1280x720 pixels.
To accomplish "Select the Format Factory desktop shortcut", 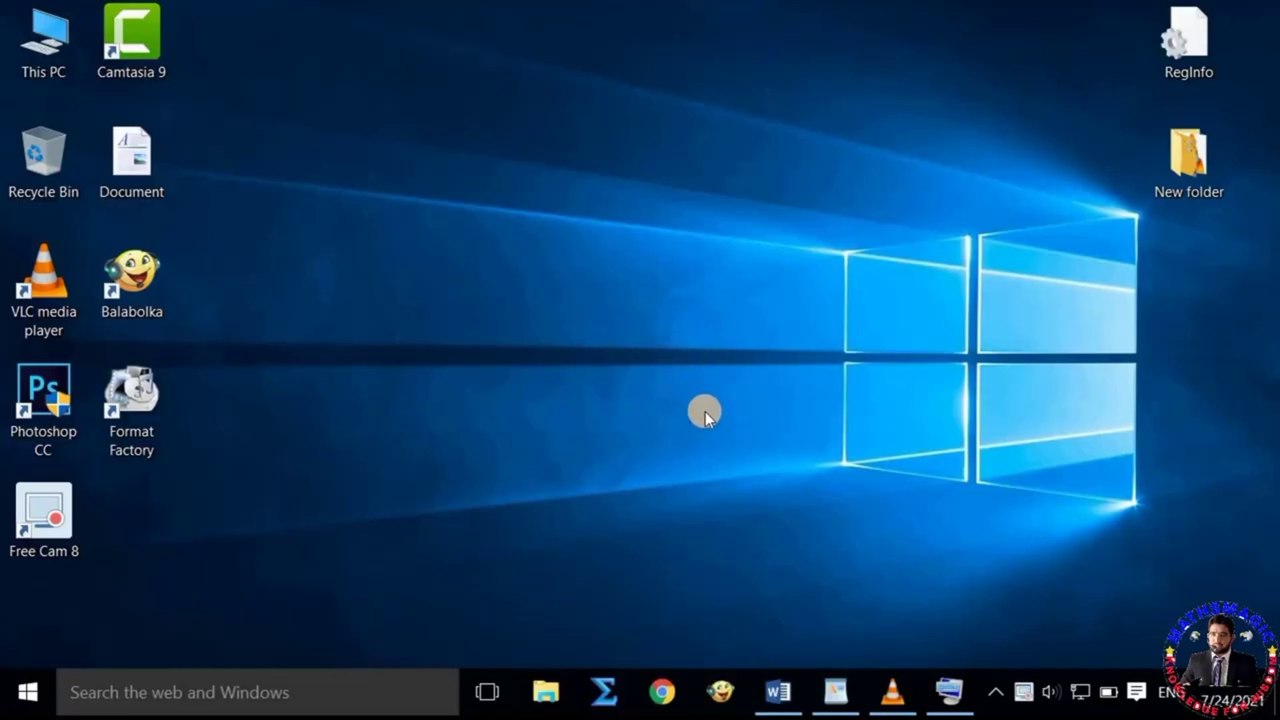I will pos(131,411).
